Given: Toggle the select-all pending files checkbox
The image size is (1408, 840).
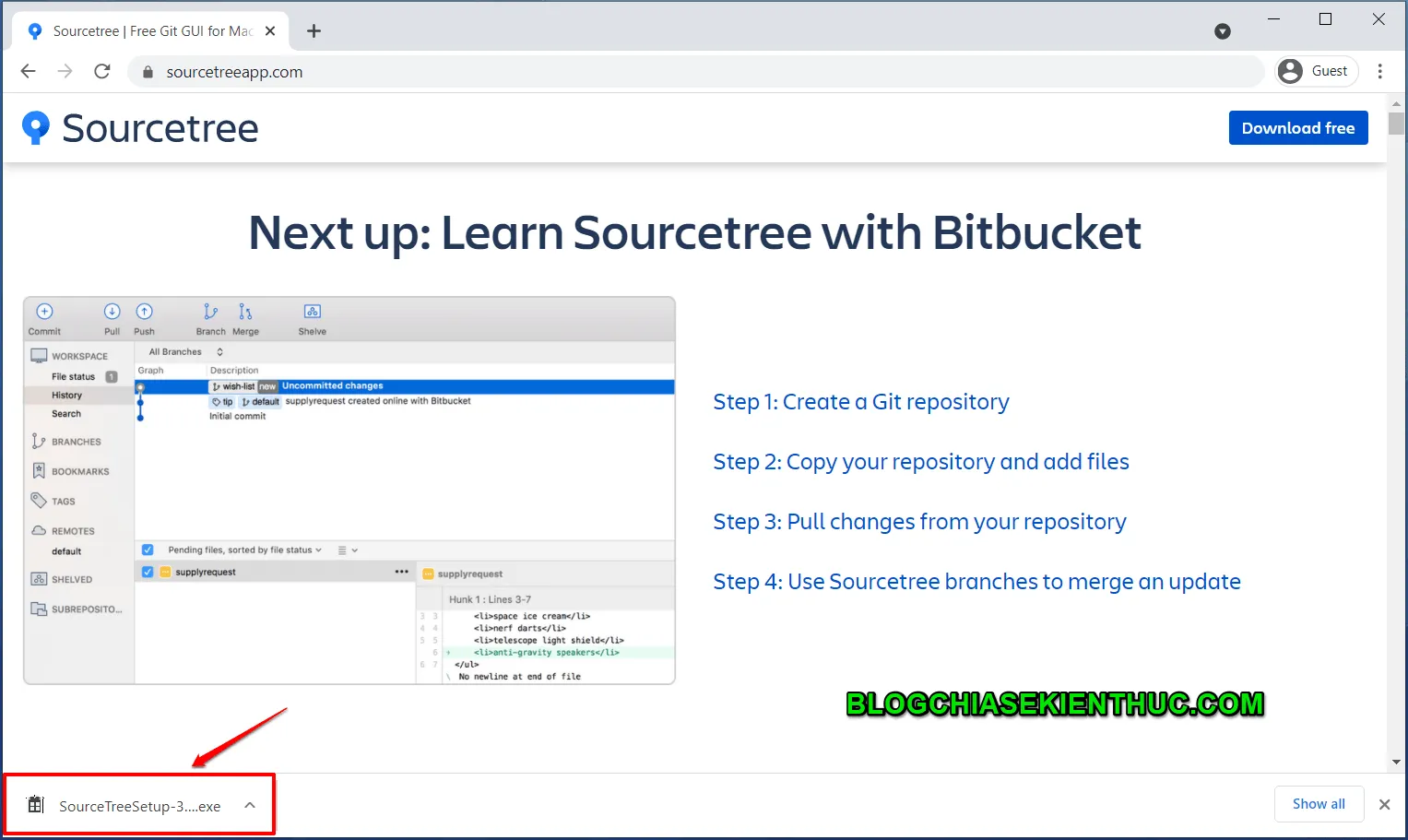Looking at the screenshot, I should (148, 549).
